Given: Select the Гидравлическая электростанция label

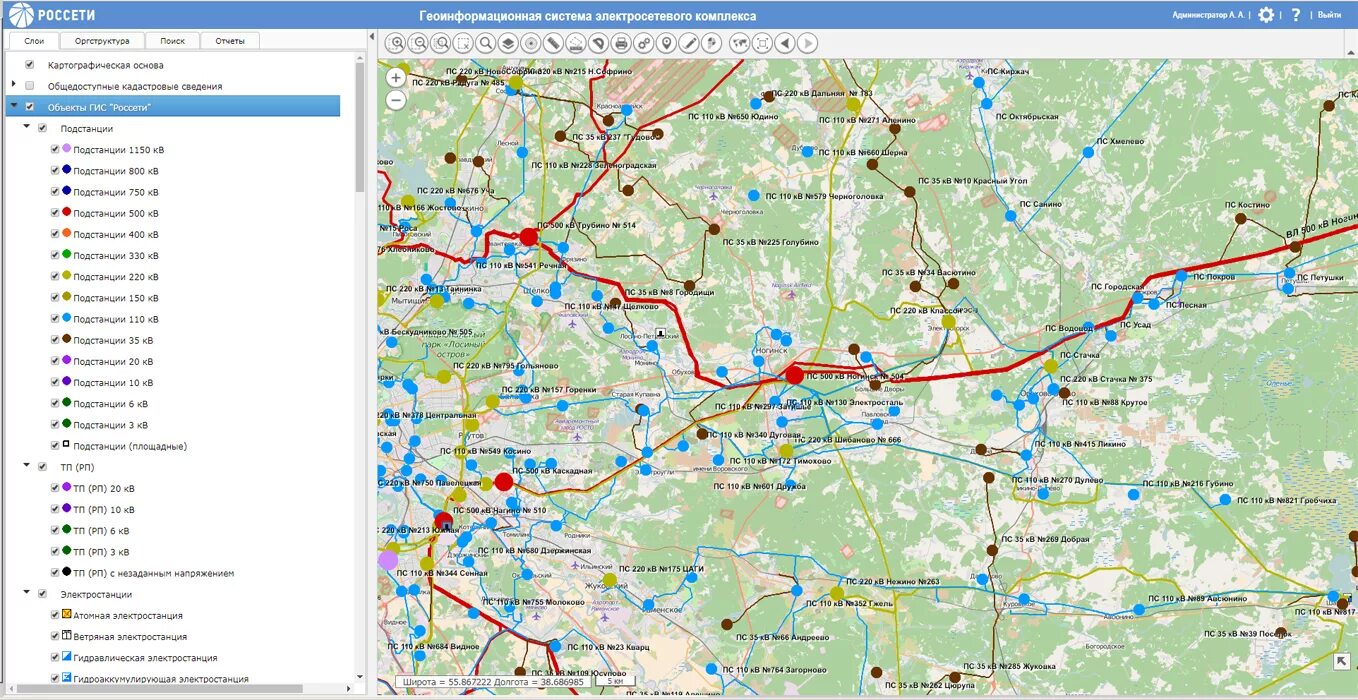Looking at the screenshot, I should [x=145, y=658].
